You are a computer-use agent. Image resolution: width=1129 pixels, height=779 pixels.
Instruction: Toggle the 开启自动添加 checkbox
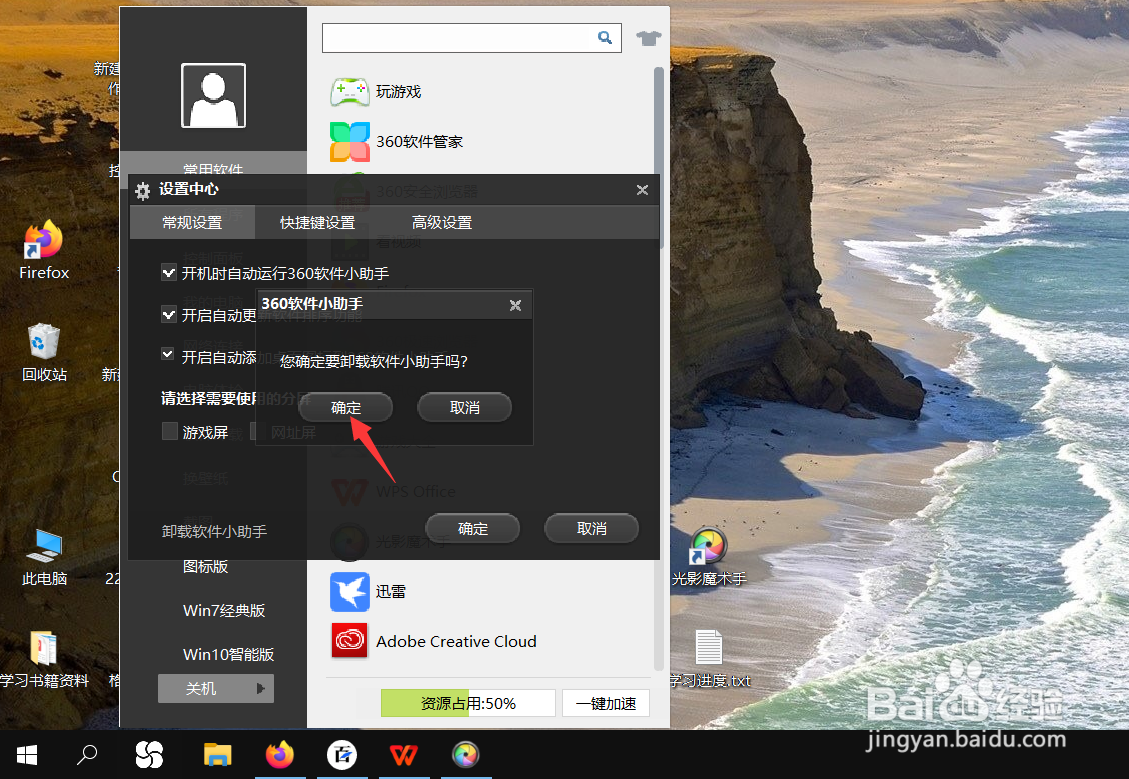(168, 355)
